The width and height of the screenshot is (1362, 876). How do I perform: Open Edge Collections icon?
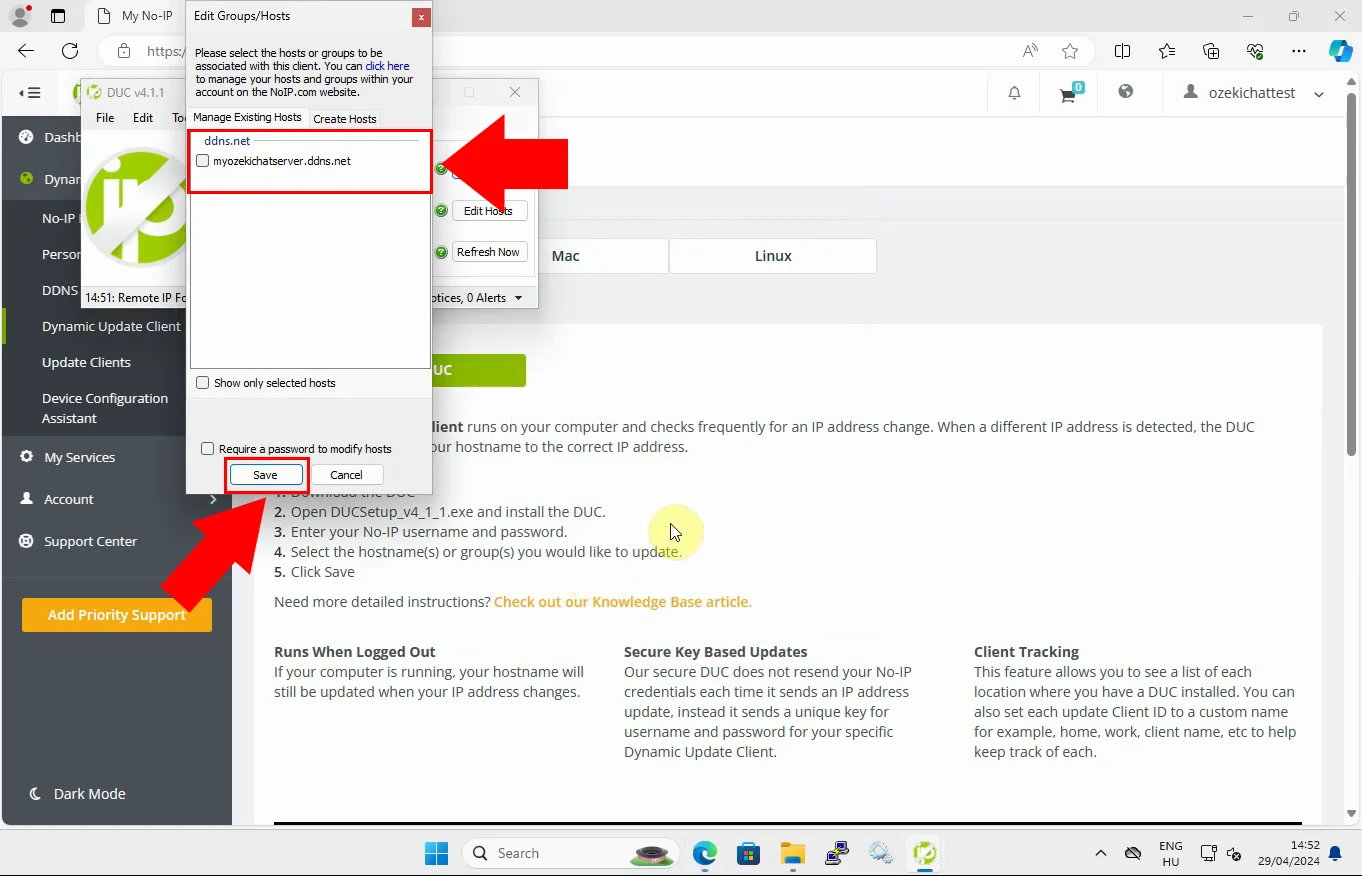point(1211,51)
